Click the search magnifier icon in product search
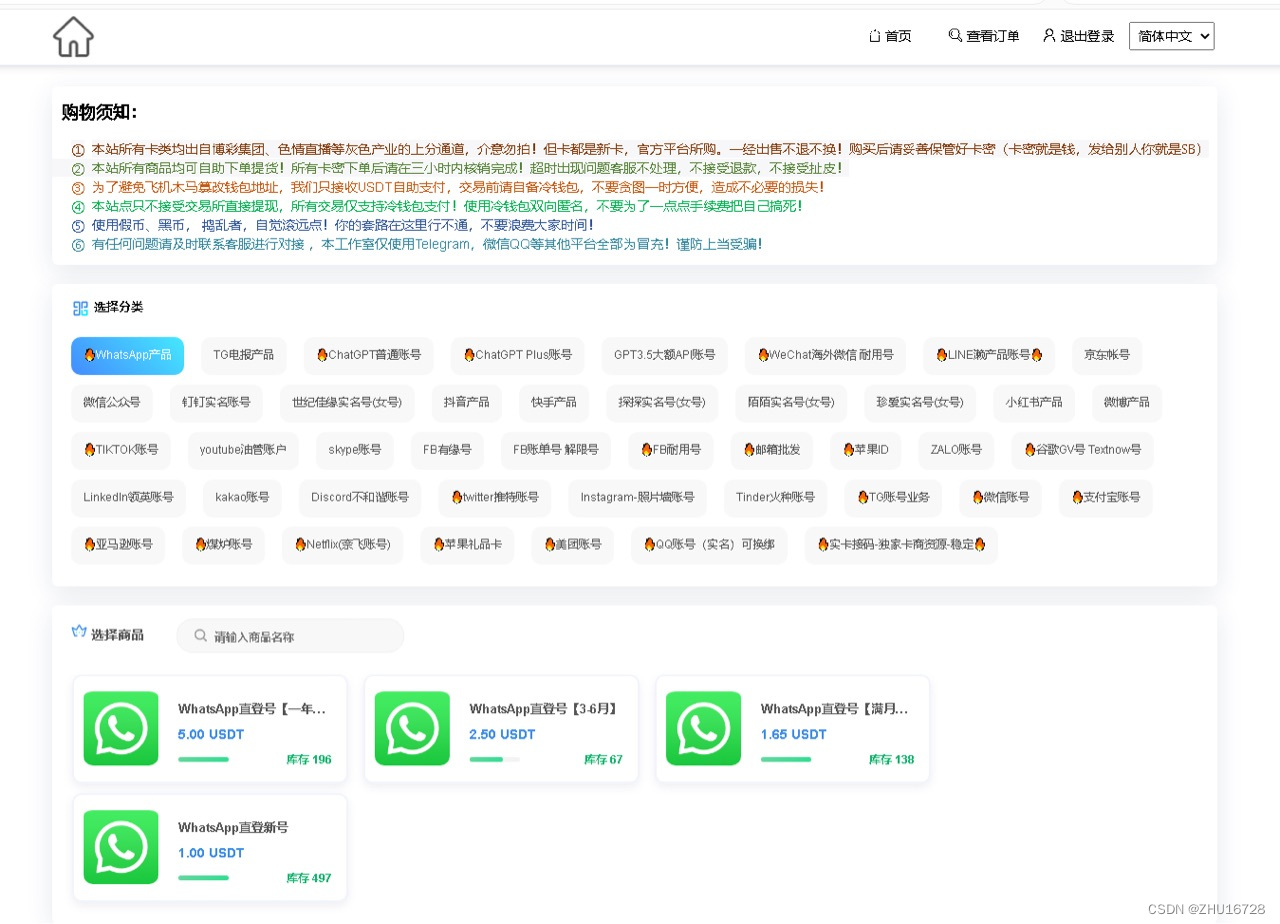Screen dimensions: 1280x924 (200, 636)
